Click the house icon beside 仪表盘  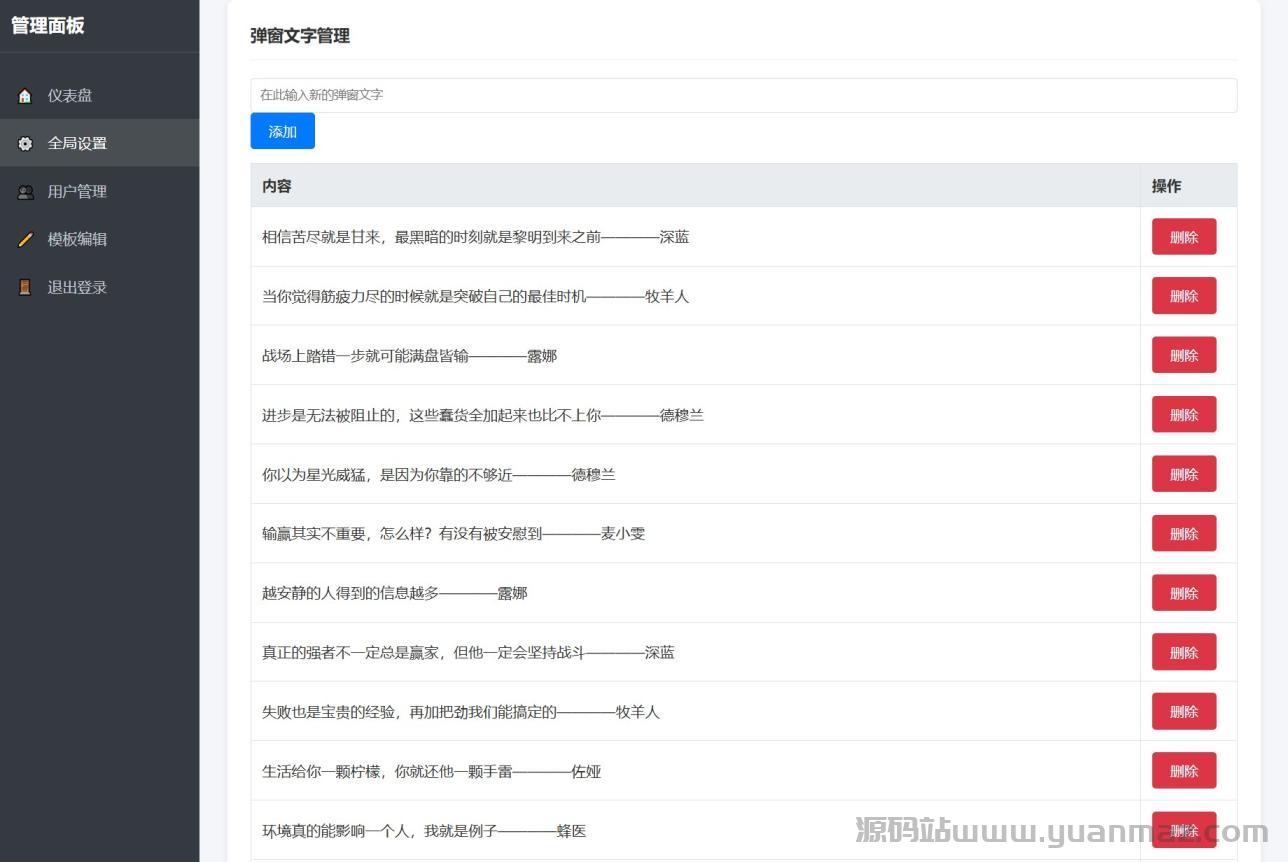(x=25, y=96)
